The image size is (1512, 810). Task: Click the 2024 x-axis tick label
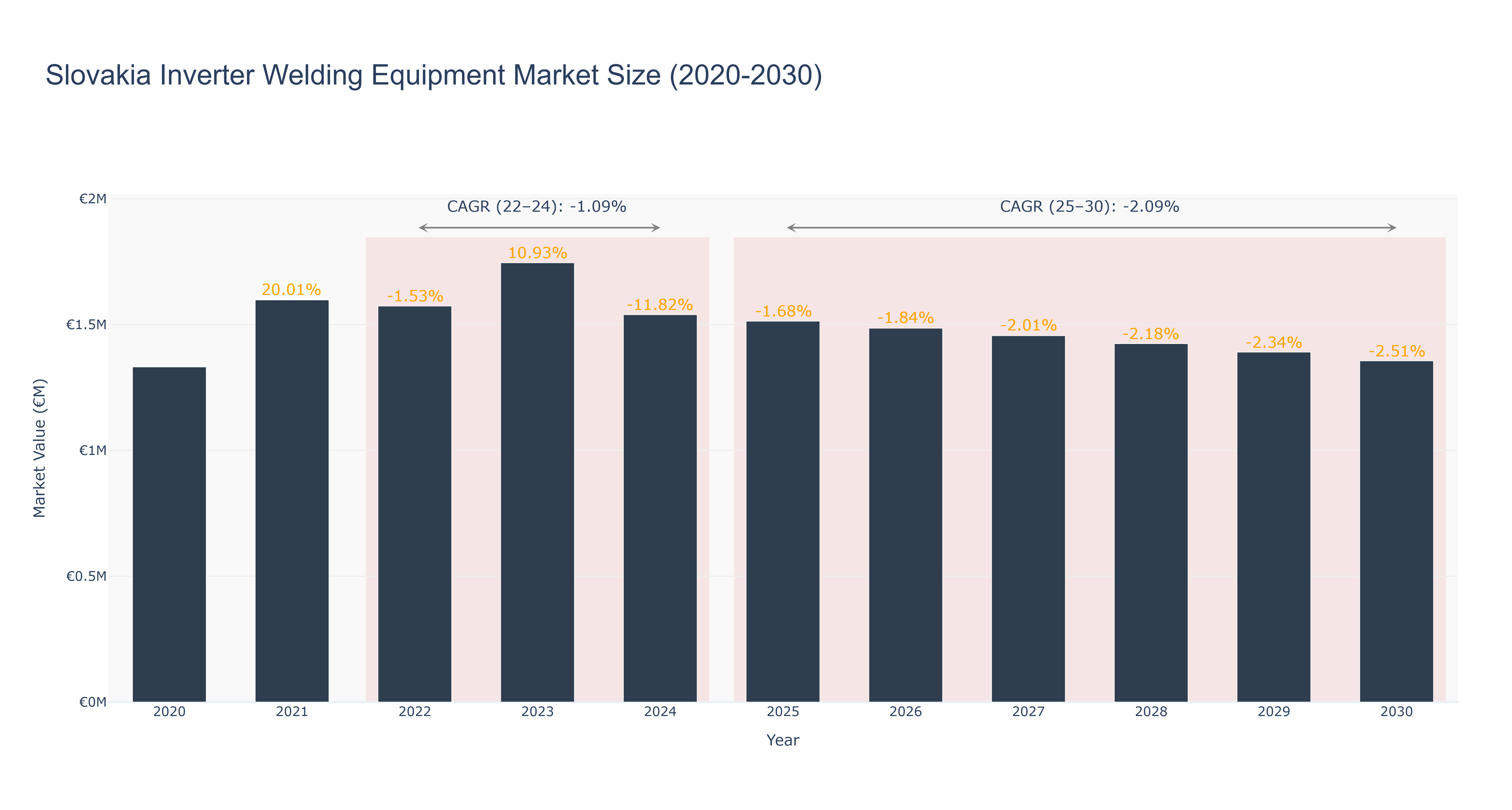click(x=660, y=712)
